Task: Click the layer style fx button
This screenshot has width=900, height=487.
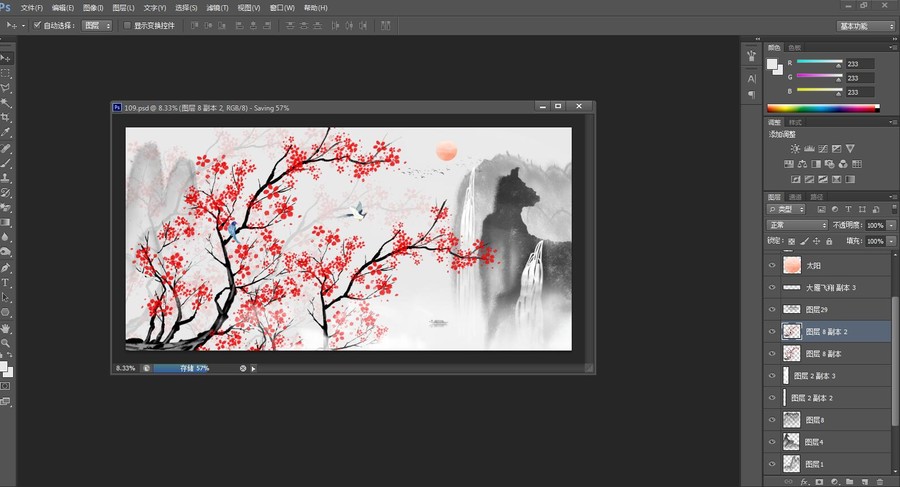Action: click(x=804, y=482)
